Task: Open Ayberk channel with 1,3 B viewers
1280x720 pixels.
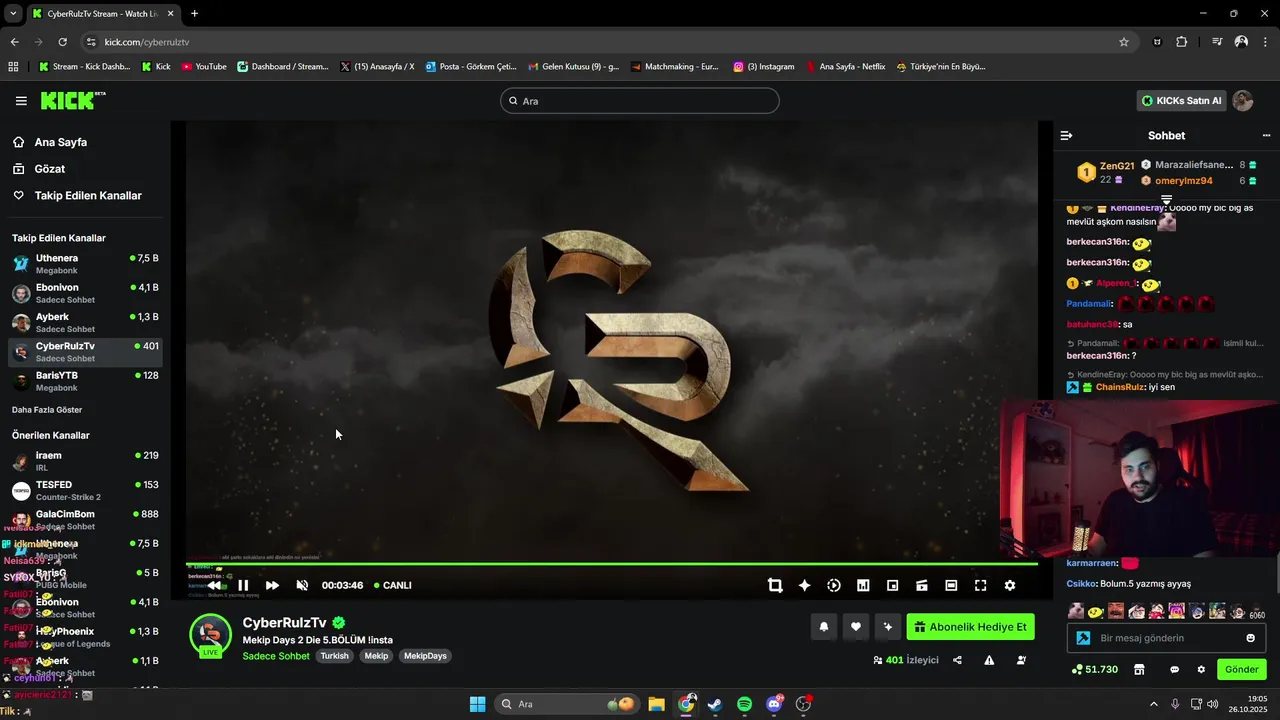Action: 85,322
